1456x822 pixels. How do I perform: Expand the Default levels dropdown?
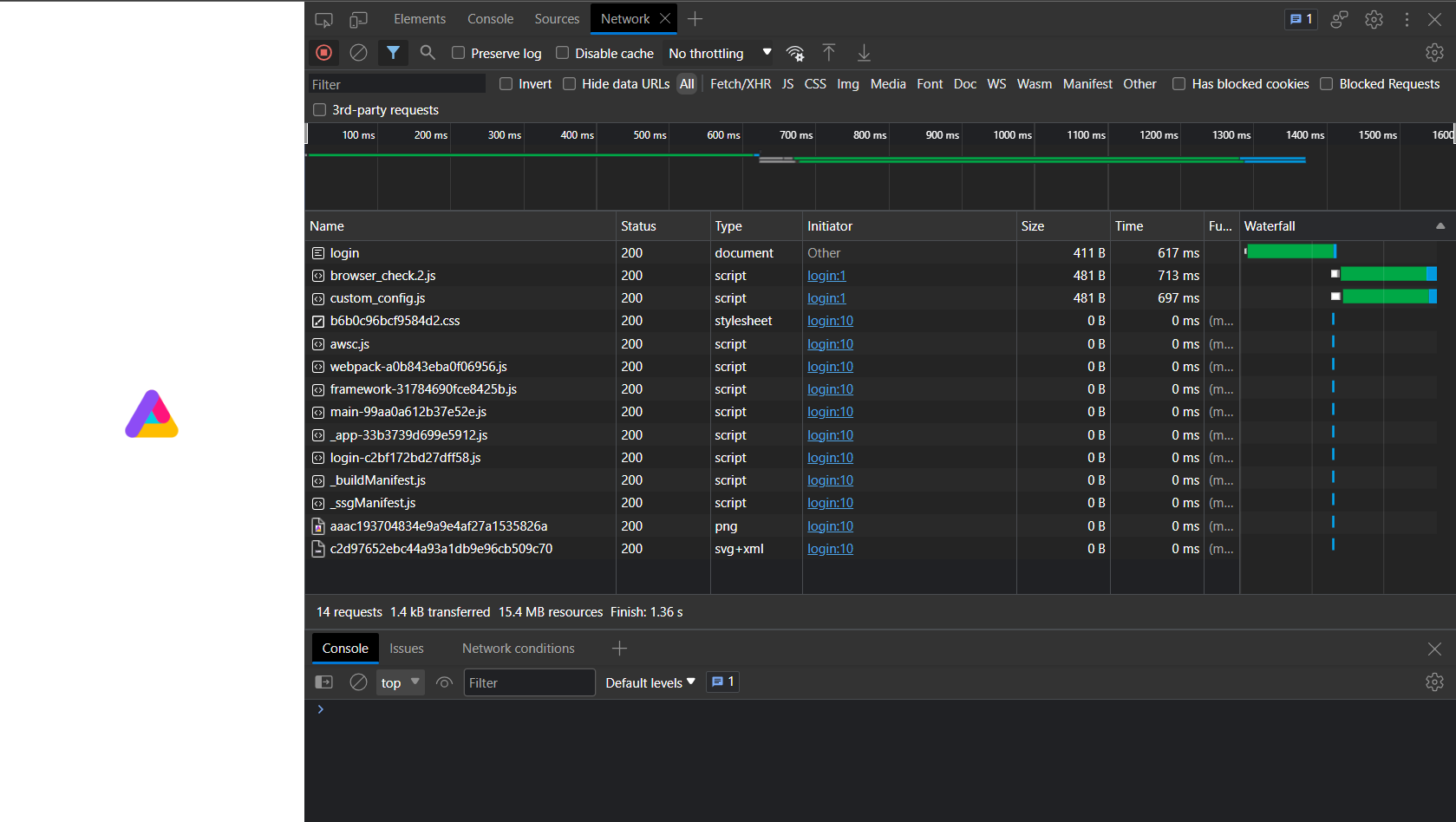point(650,682)
